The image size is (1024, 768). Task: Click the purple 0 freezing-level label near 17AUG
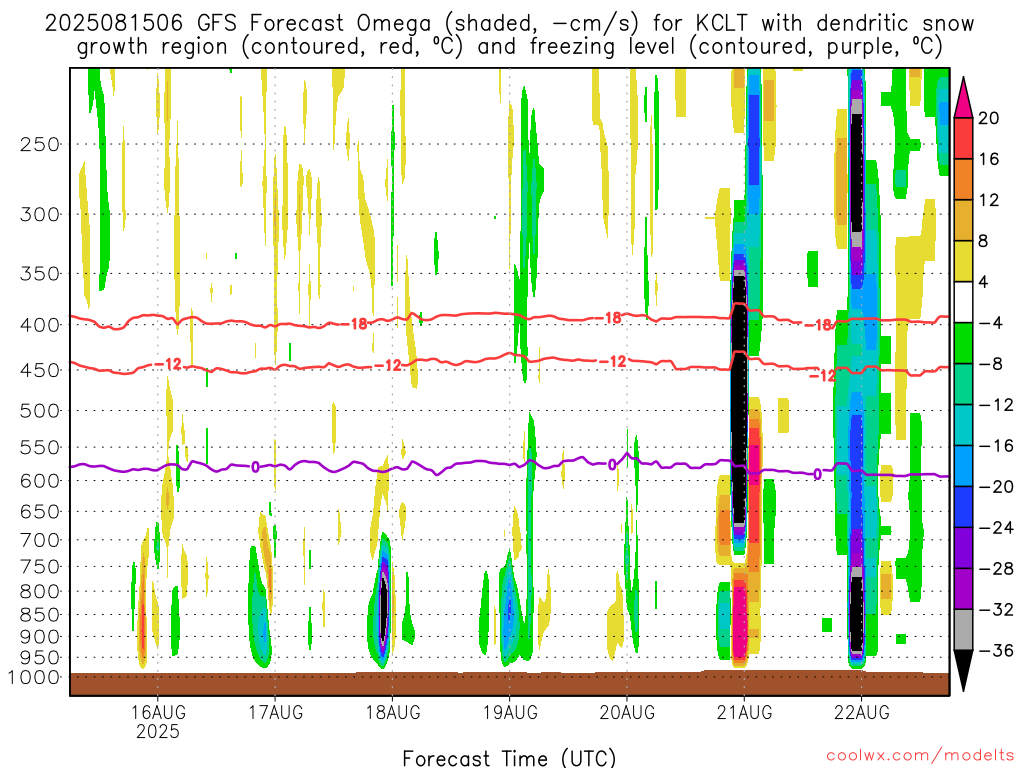tap(255, 466)
